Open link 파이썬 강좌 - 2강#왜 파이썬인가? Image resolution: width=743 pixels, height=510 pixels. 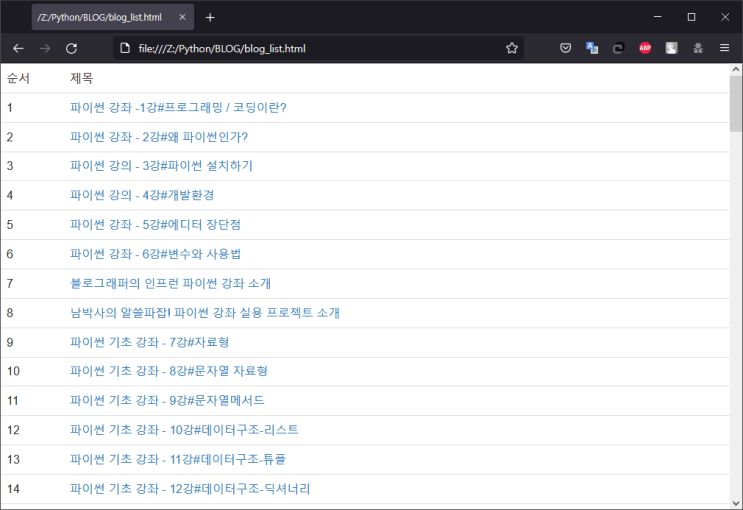click(x=159, y=137)
